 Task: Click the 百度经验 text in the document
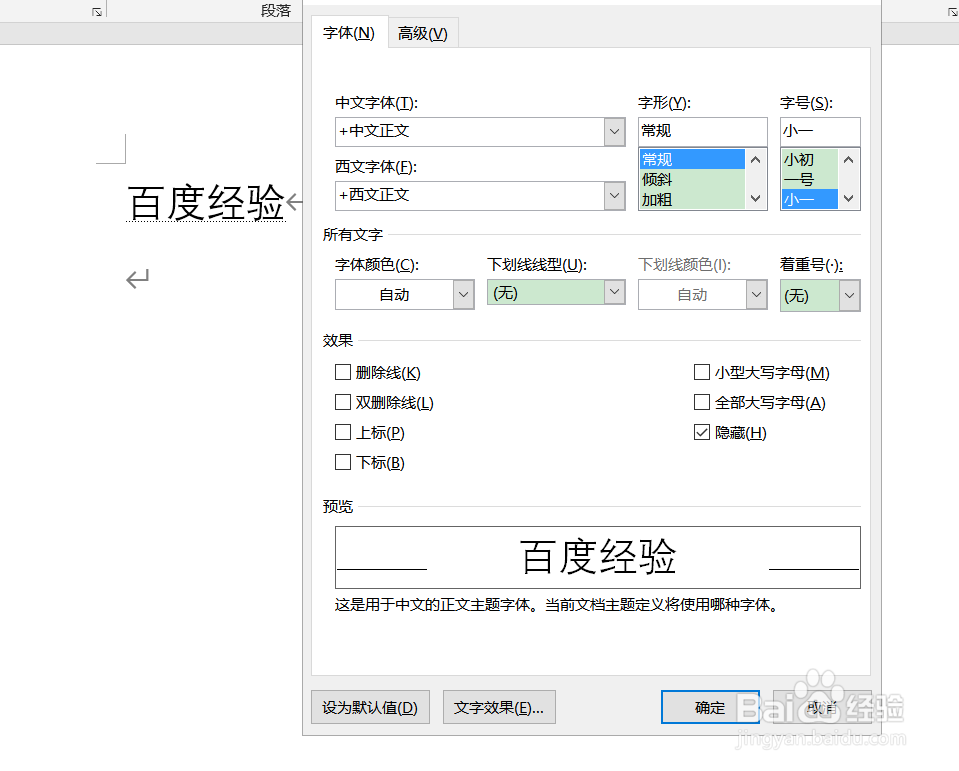(x=206, y=203)
